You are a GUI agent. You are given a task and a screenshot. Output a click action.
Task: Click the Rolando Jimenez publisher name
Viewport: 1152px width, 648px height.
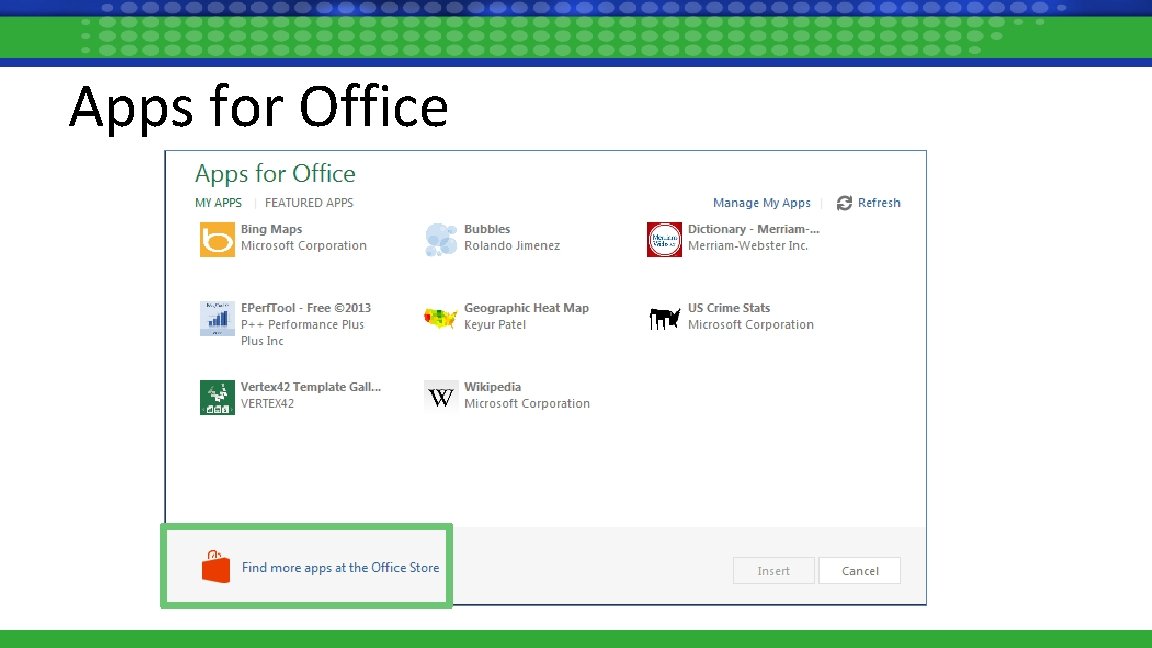512,246
